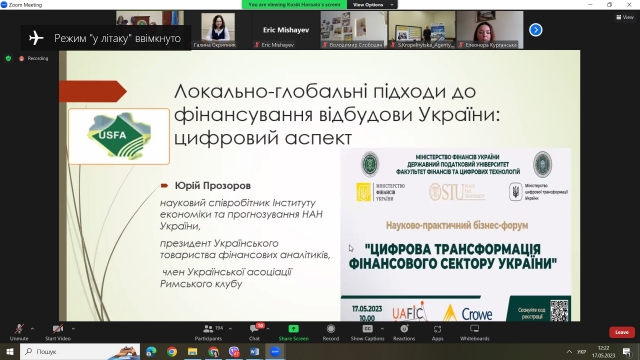Viewport: 640px width, 360px height.
Task: Expand the arrow next to Chat
Action: [x=268, y=329]
